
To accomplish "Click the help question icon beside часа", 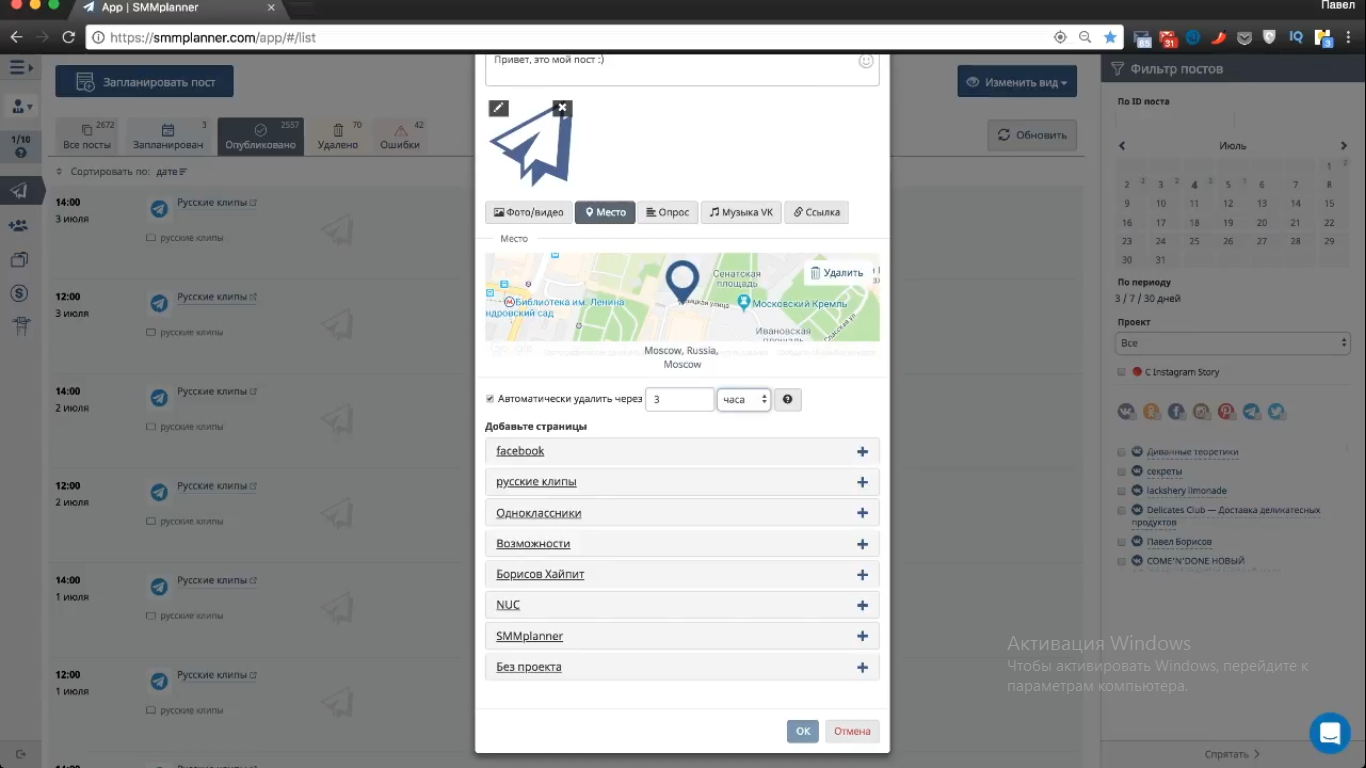I will click(788, 400).
